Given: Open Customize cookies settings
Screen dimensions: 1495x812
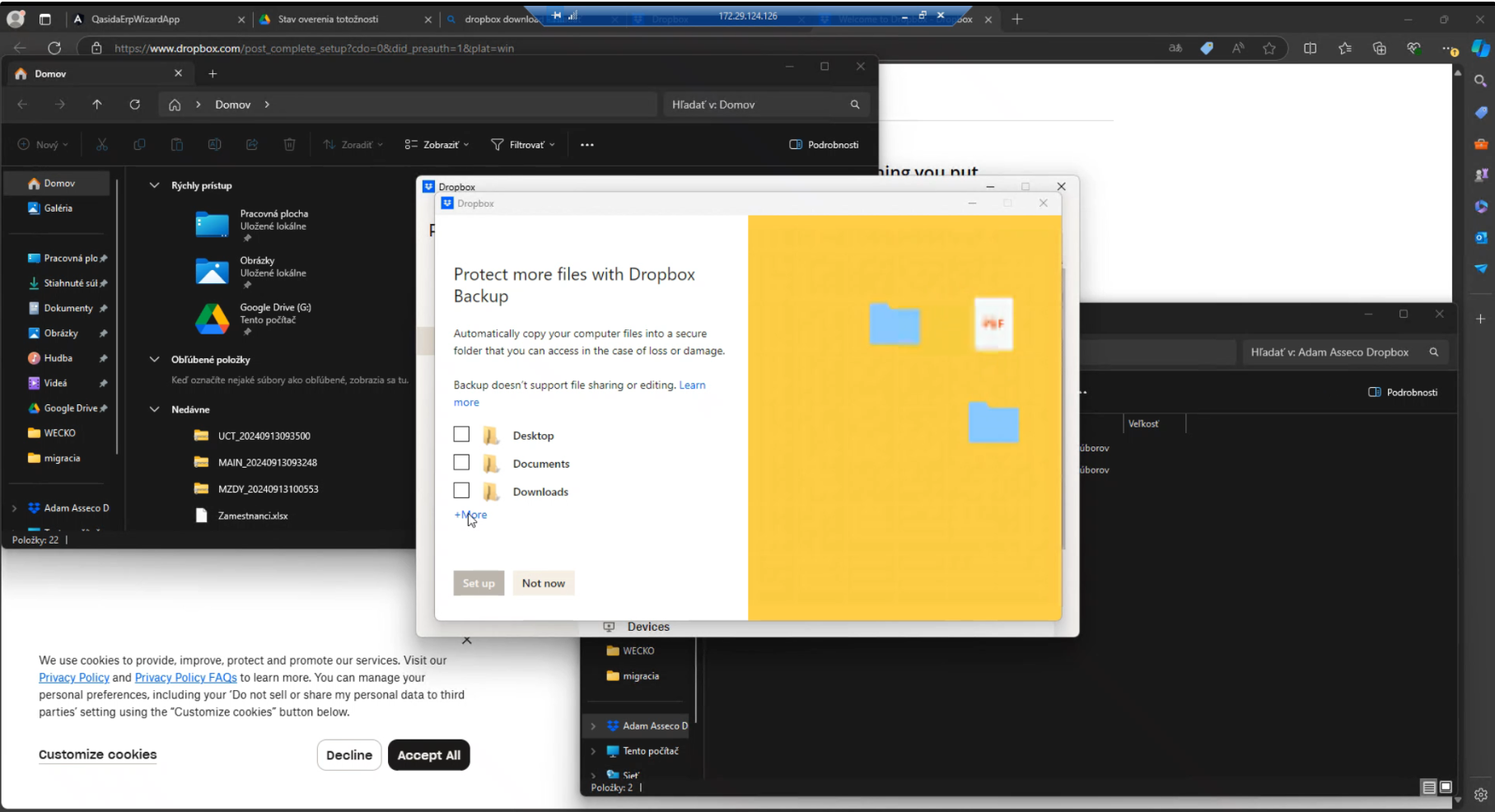Looking at the screenshot, I should (x=97, y=754).
